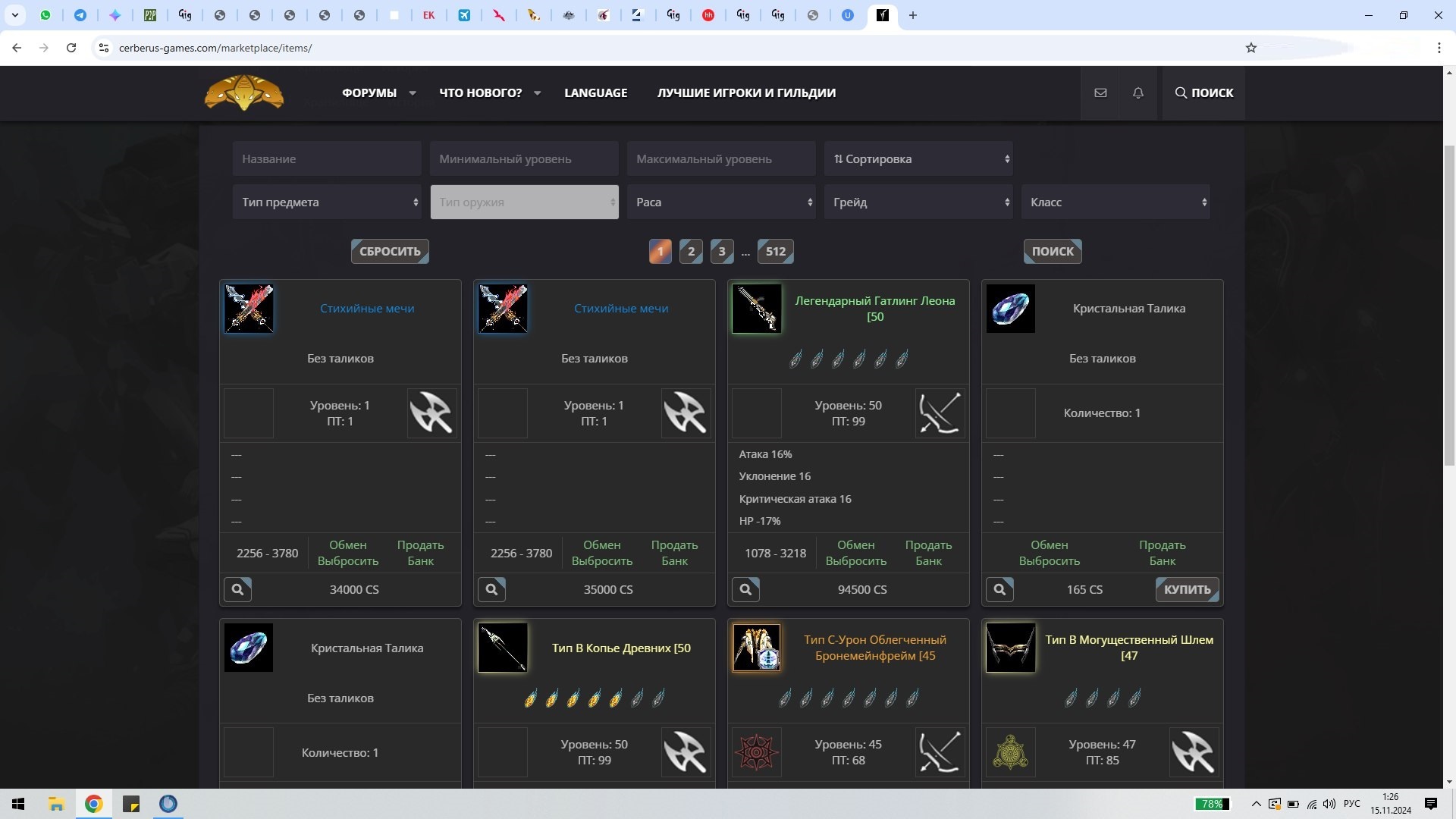Screen dimensions: 1456x819
Task: Click the site's golden Cerberus logo
Action: [x=244, y=93]
